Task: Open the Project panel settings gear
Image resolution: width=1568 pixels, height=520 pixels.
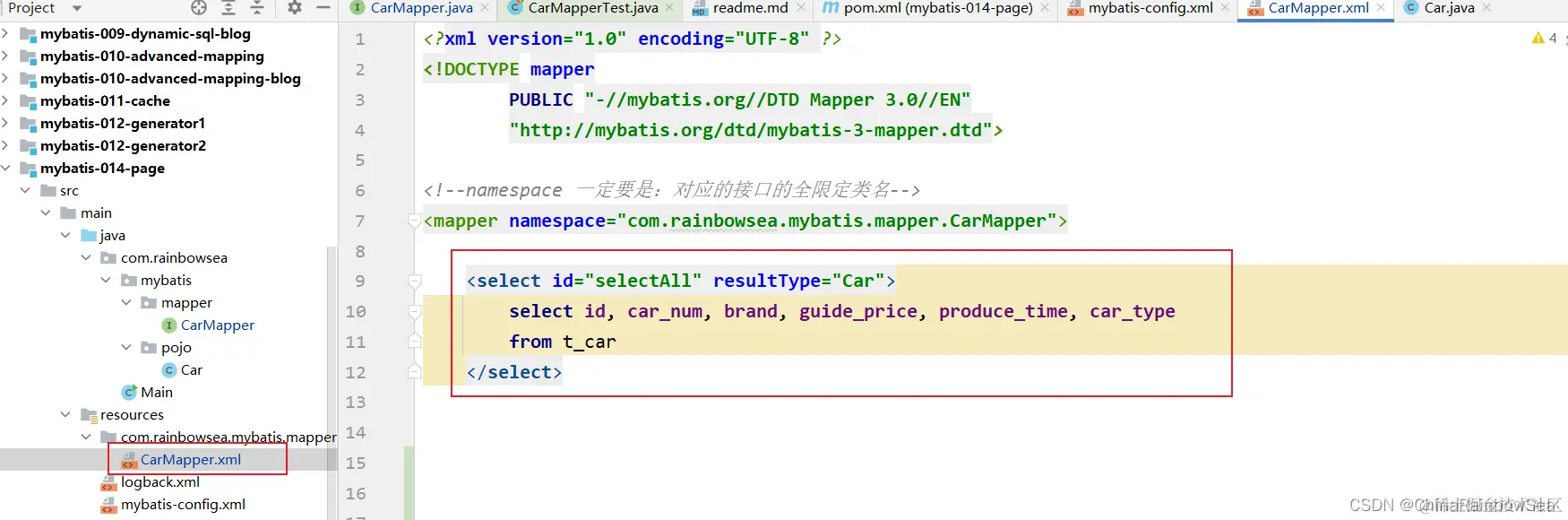Action: click(295, 8)
